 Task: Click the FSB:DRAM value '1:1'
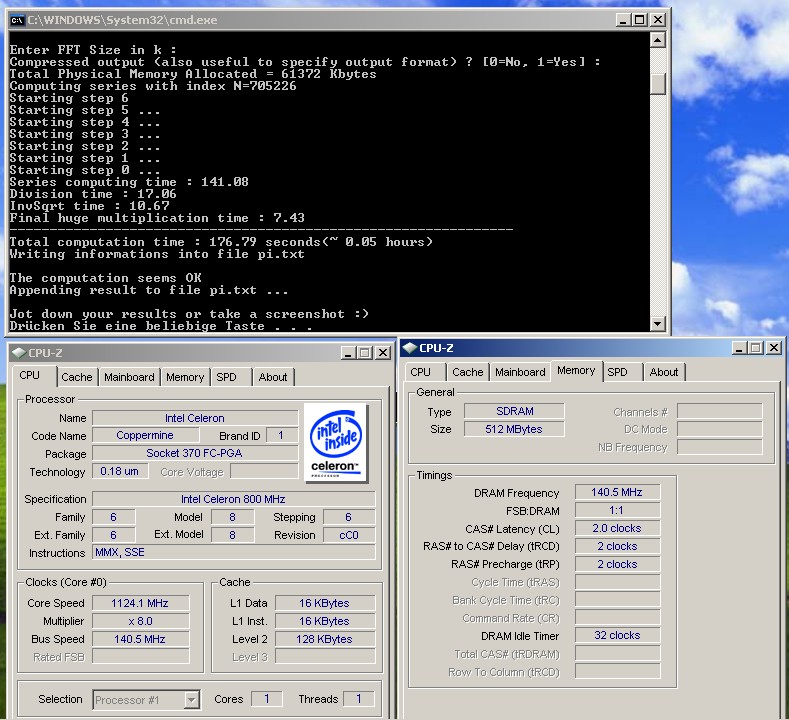coord(617,510)
